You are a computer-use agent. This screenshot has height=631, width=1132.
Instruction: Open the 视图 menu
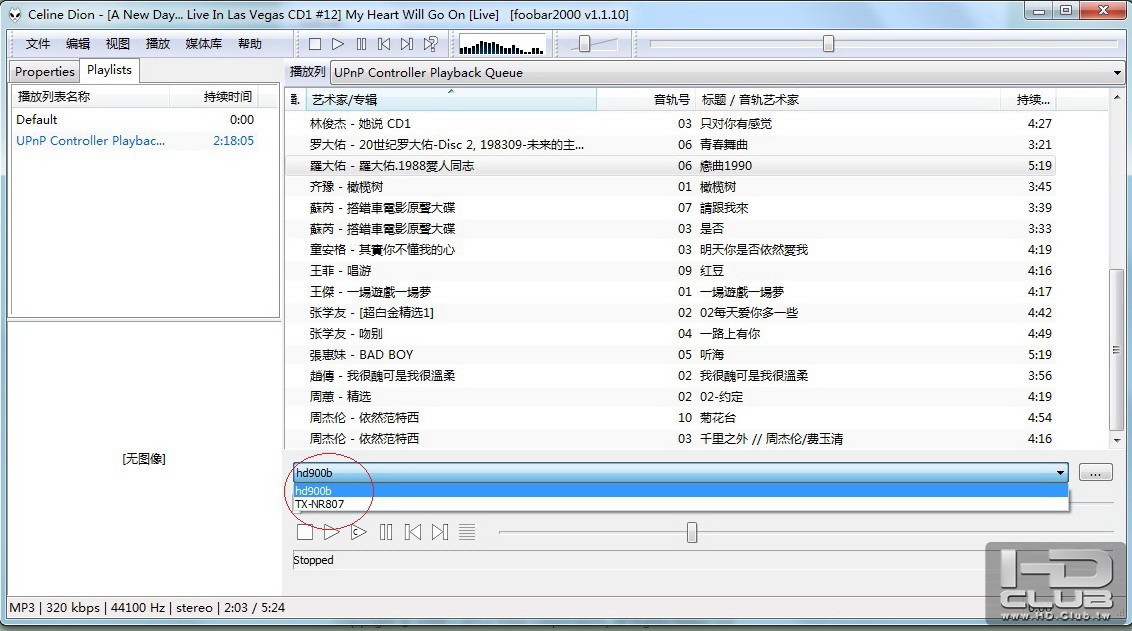point(118,44)
